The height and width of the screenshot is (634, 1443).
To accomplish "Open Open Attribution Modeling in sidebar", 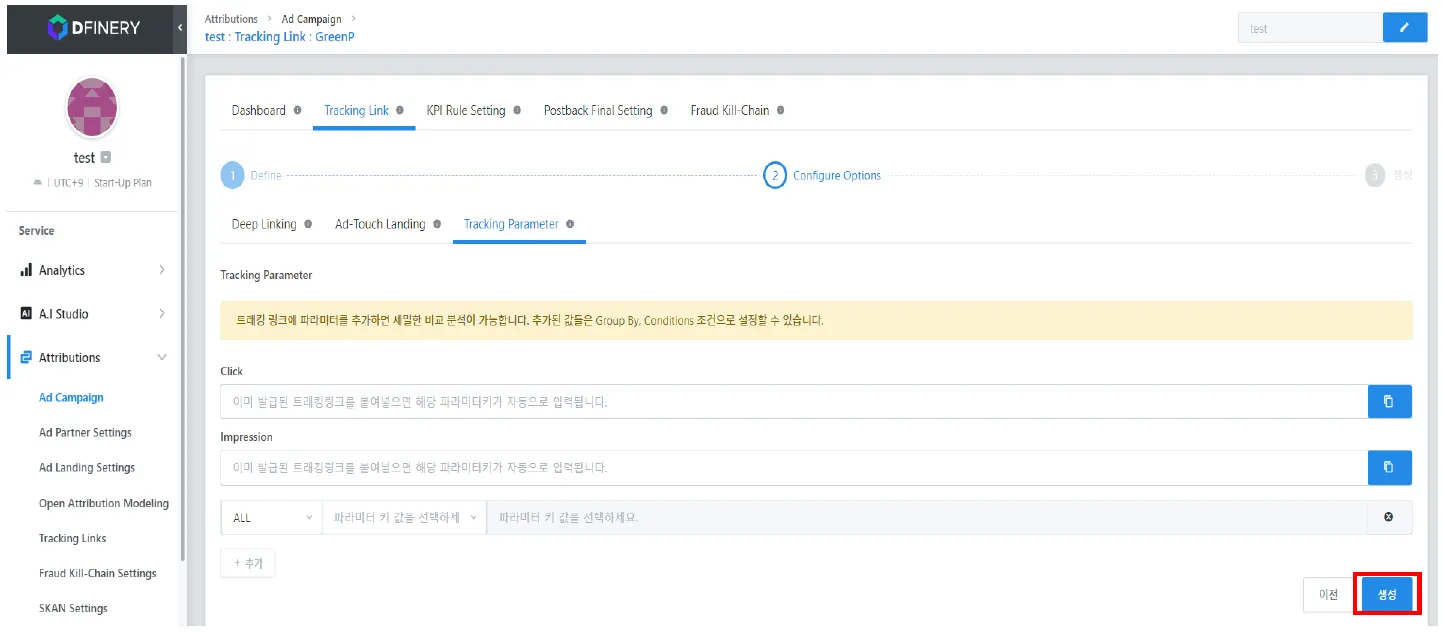I will 104,503.
